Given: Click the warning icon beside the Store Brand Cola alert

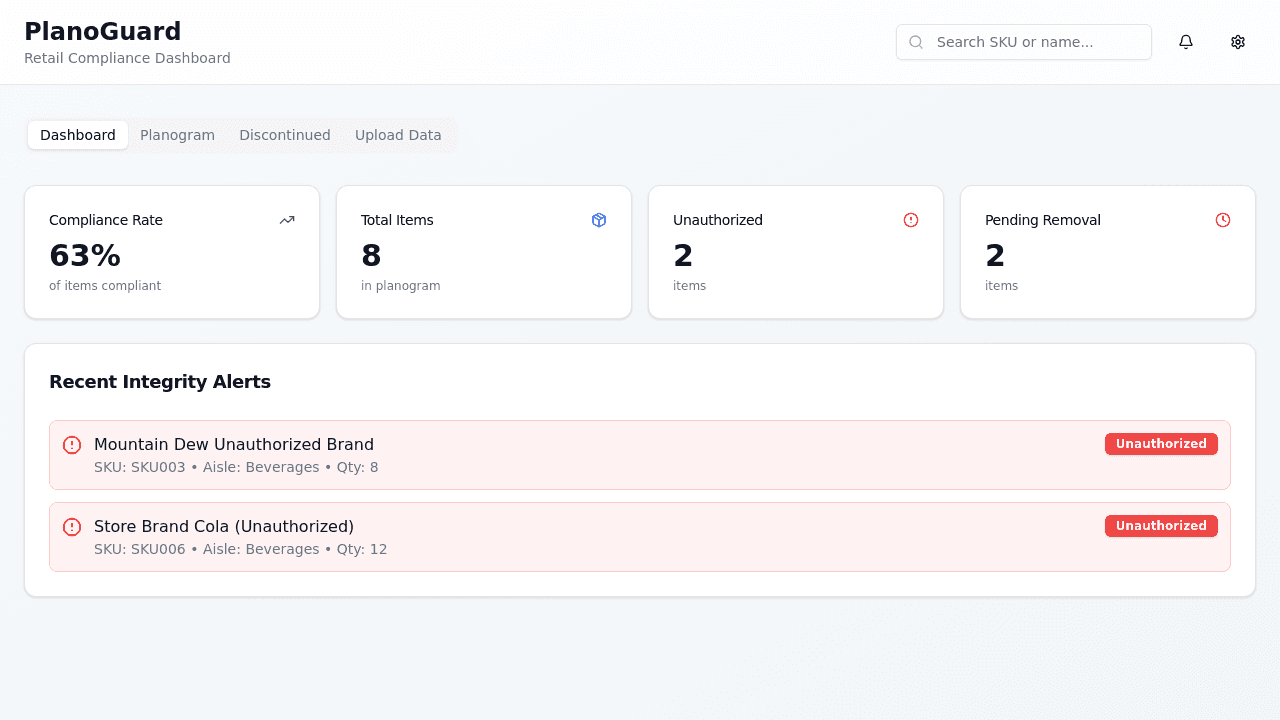Looking at the screenshot, I should tap(72, 527).
